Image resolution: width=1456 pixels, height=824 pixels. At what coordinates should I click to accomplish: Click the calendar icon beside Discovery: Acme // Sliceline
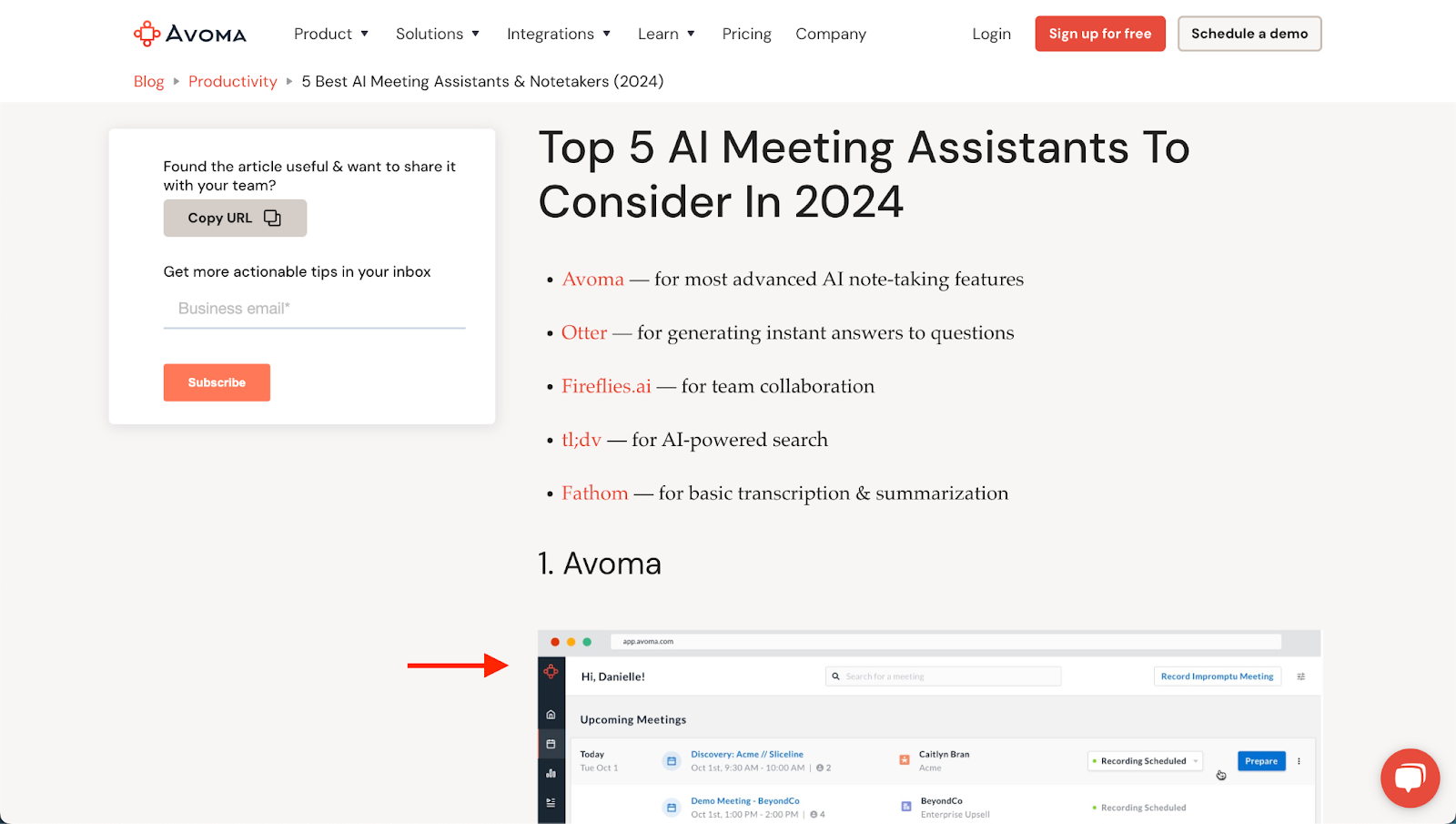tap(672, 761)
